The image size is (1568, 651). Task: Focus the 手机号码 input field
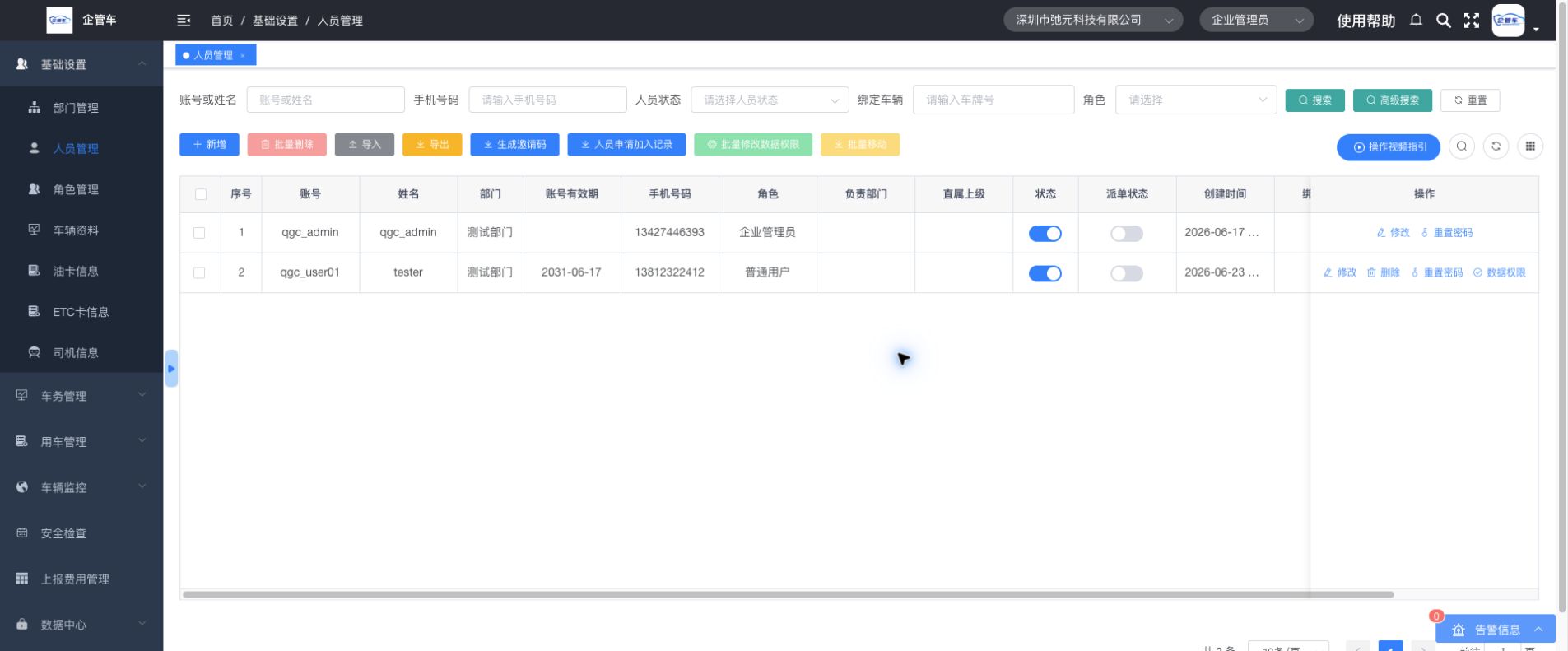(x=547, y=100)
